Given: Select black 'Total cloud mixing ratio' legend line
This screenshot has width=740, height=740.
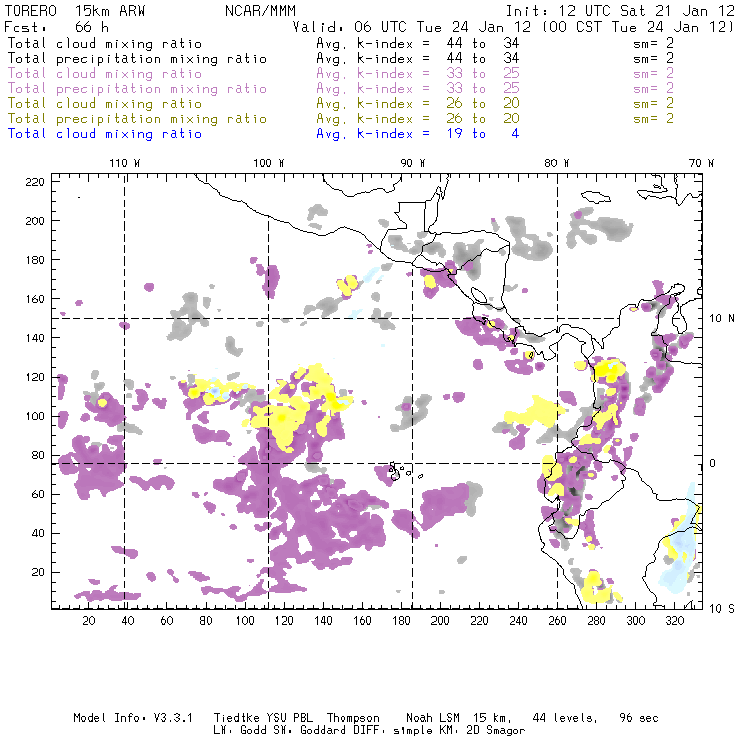Looking at the screenshot, I should [x=105, y=44].
